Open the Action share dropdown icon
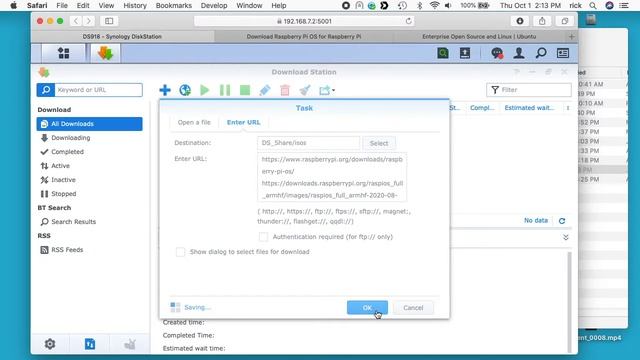Viewport: 640px width, 360px height. click(x=327, y=90)
